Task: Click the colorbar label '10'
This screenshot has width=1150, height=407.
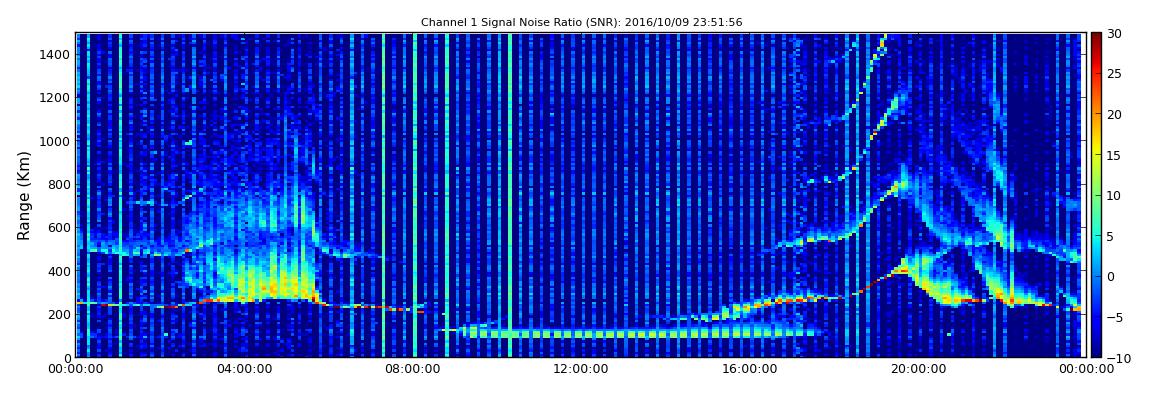Action: pyautogui.click(x=1114, y=195)
